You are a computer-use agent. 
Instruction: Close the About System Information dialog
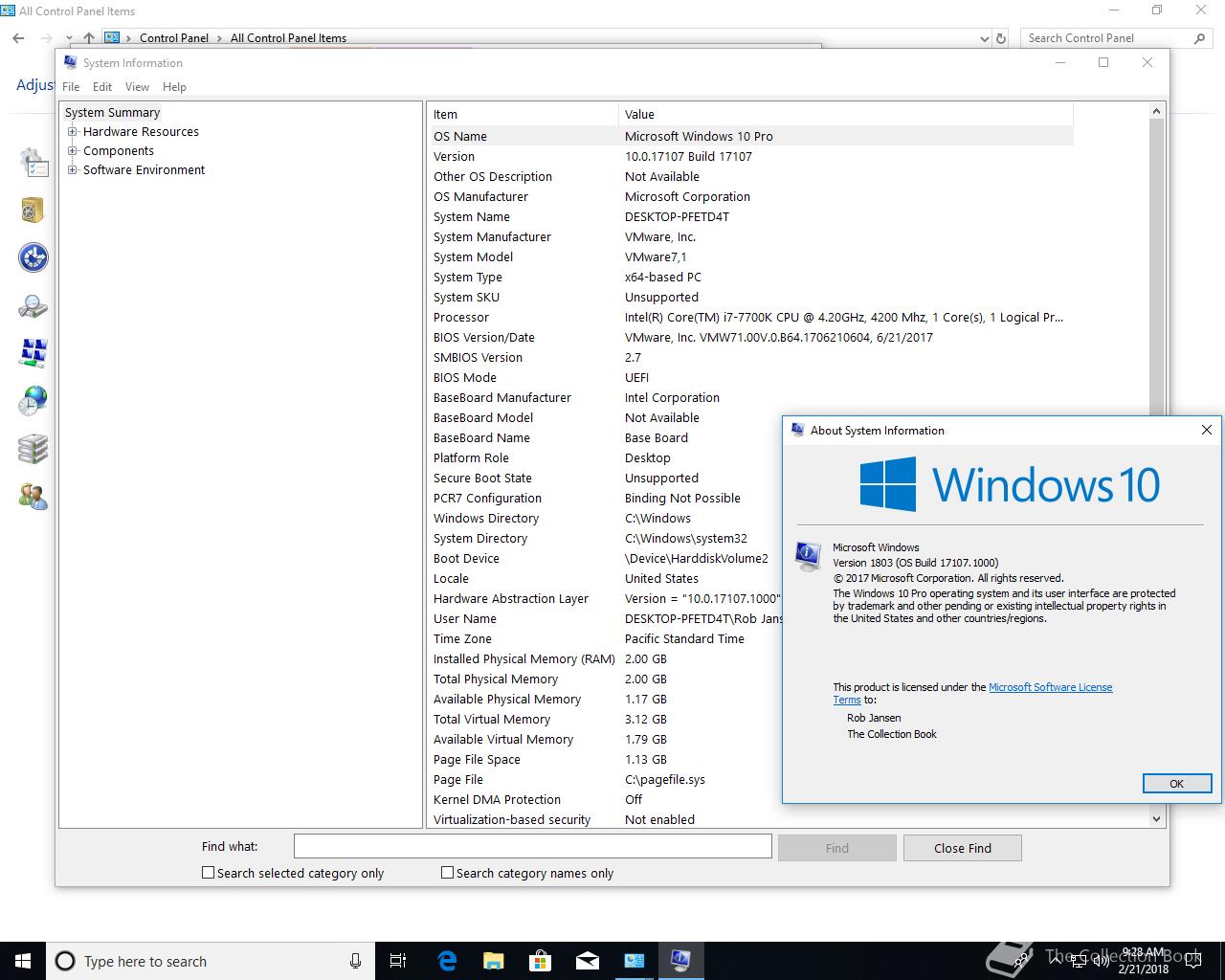point(1206,430)
